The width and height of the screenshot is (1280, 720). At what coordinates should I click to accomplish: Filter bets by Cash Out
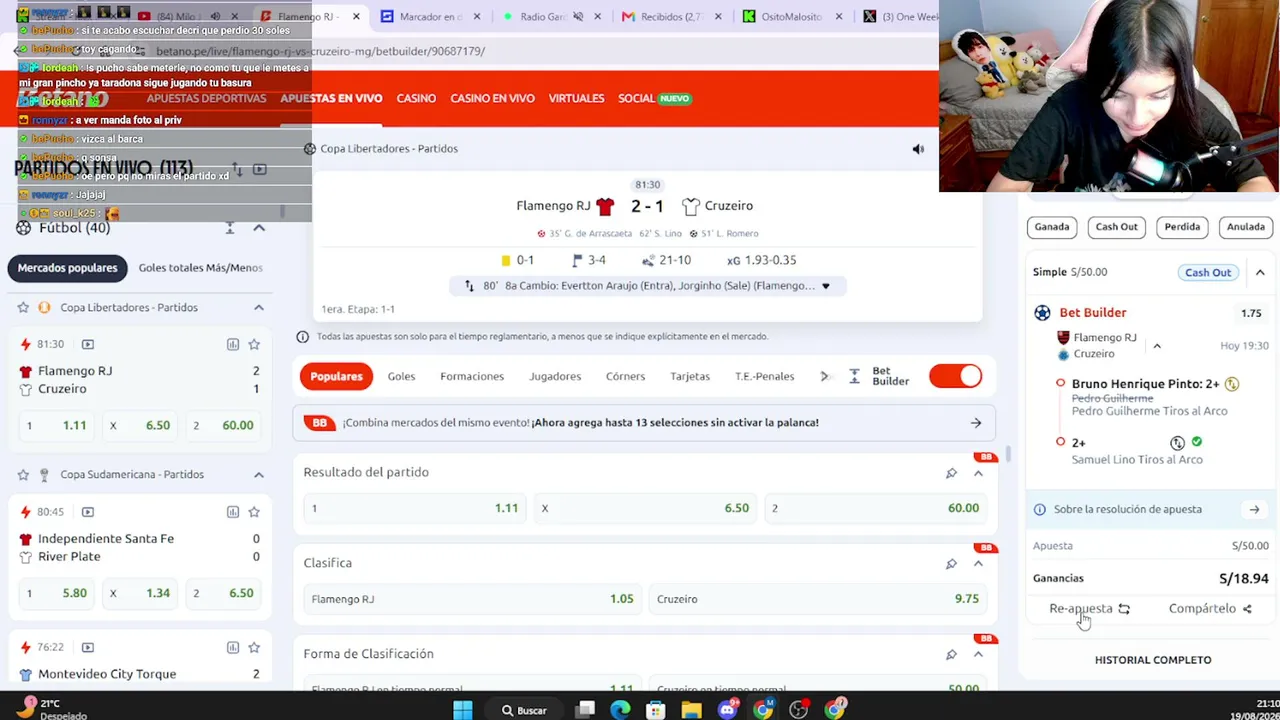pos(1116,227)
